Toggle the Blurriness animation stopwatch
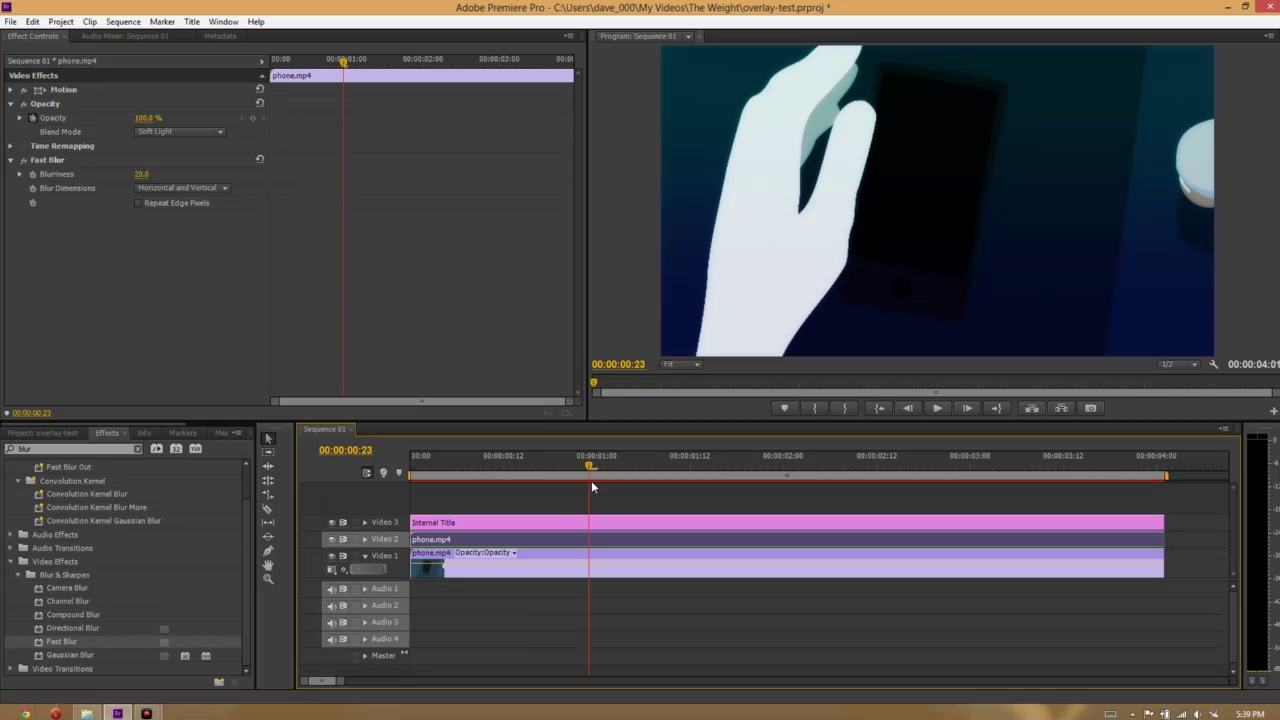This screenshot has height=720, width=1280. pos(32,174)
